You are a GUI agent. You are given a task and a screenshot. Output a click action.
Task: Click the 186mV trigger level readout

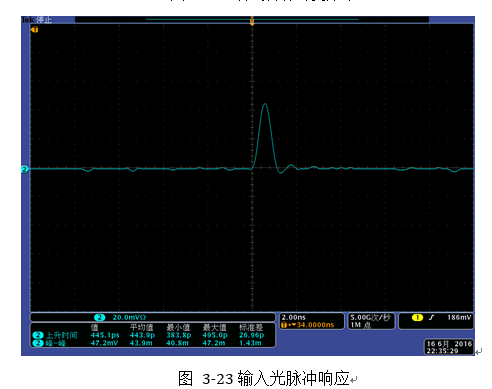(x=459, y=317)
